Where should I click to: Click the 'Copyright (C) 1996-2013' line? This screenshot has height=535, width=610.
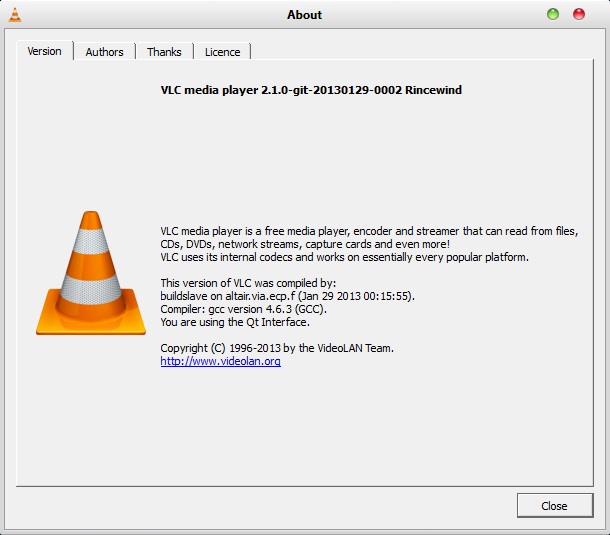[277, 348]
